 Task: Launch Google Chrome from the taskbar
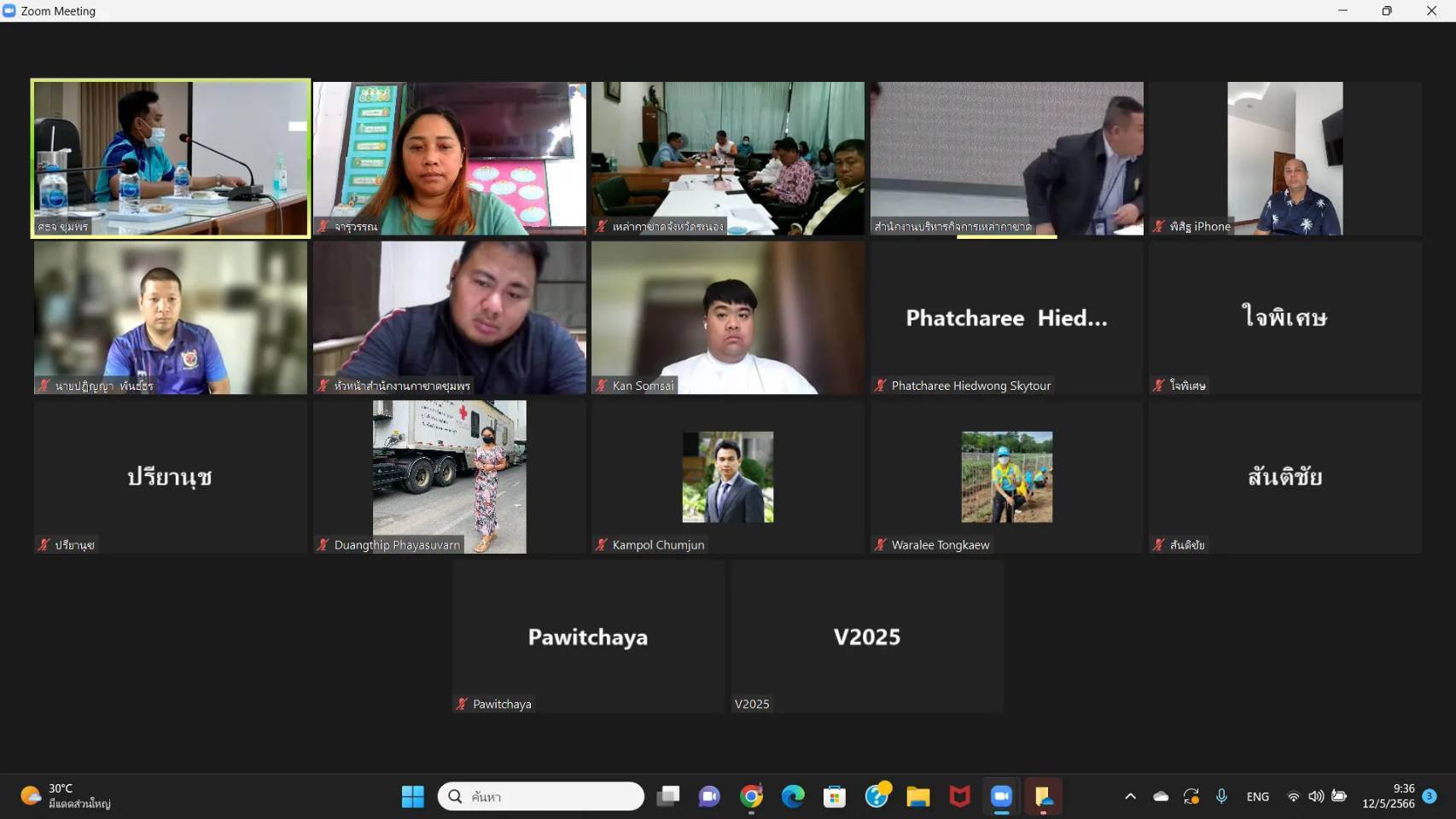(x=751, y=796)
